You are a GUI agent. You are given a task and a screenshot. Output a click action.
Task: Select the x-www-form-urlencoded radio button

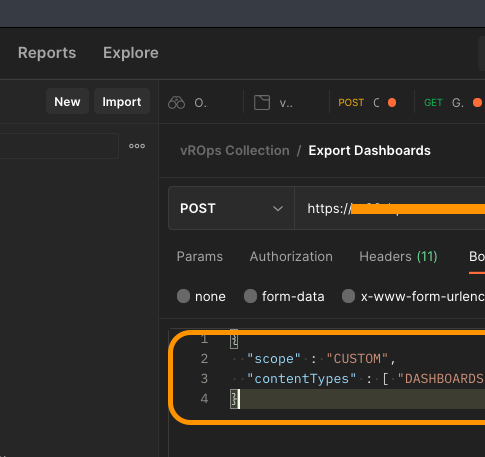tap(348, 296)
